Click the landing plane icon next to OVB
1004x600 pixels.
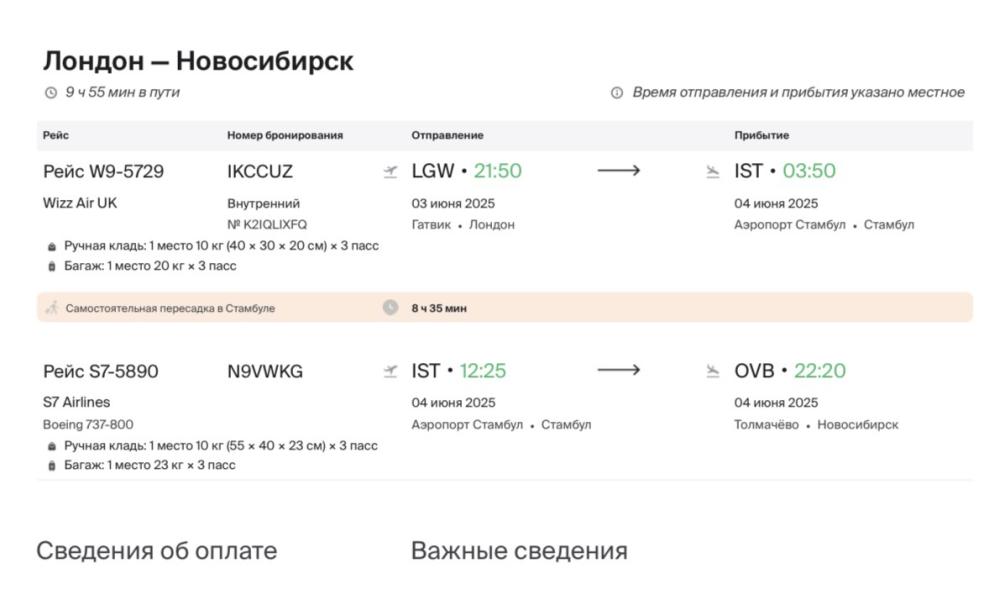(713, 372)
